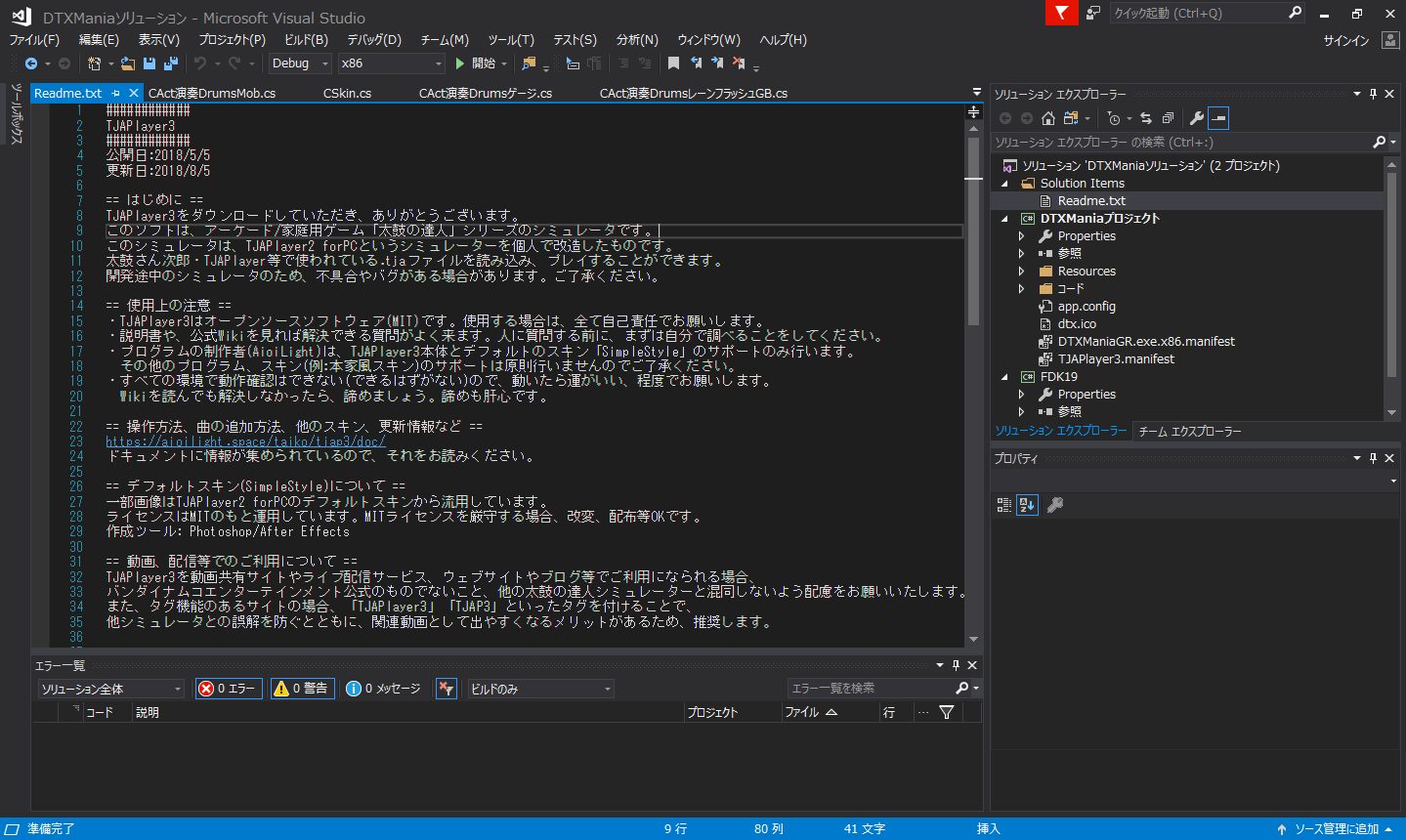
Task: Click the Property Pages wrench in Properties panel
Action: click(x=1054, y=505)
